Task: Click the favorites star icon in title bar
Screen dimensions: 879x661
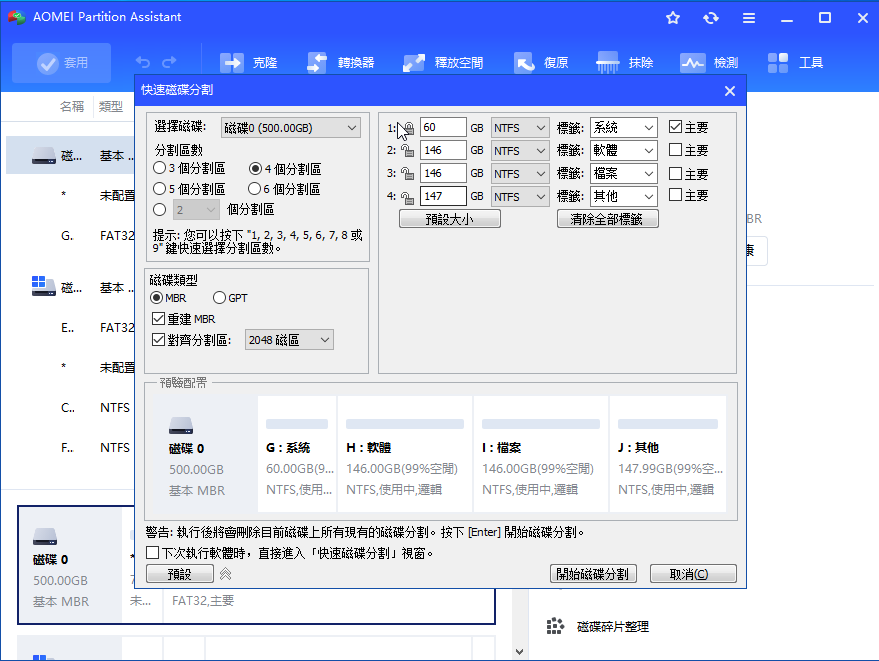Action: pos(673,18)
